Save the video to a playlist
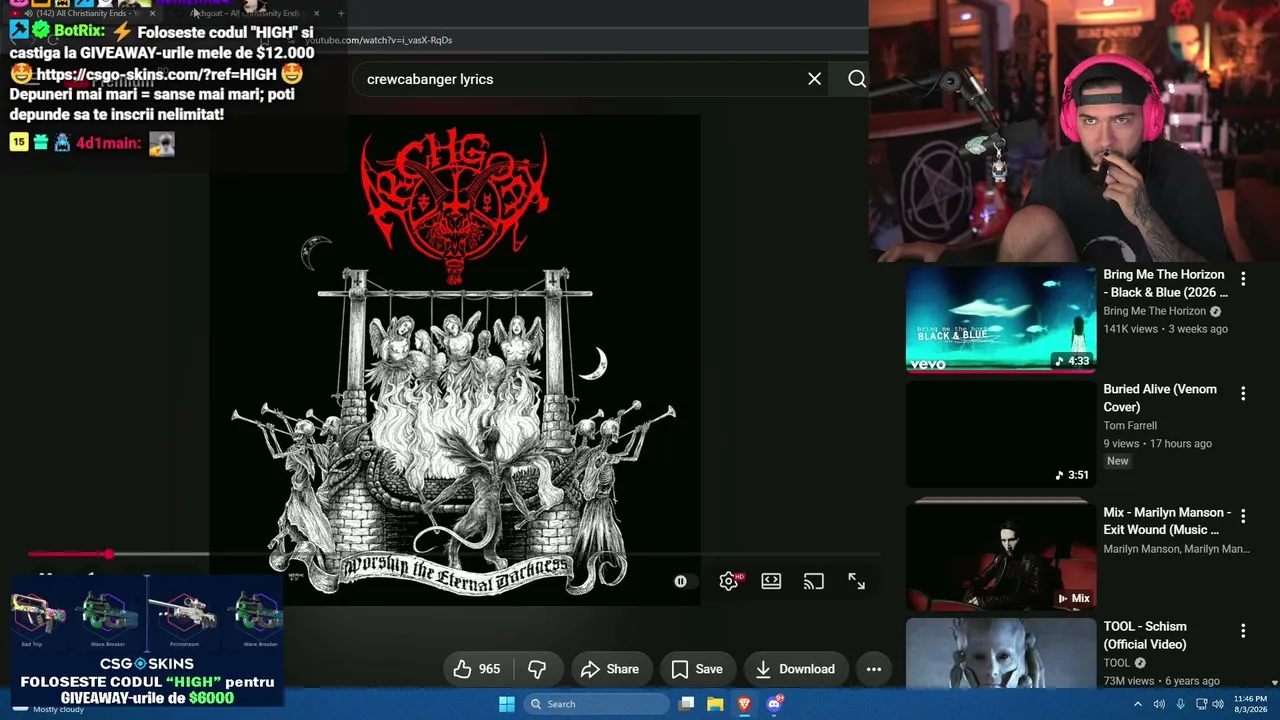The width and height of the screenshot is (1280, 720). [697, 669]
